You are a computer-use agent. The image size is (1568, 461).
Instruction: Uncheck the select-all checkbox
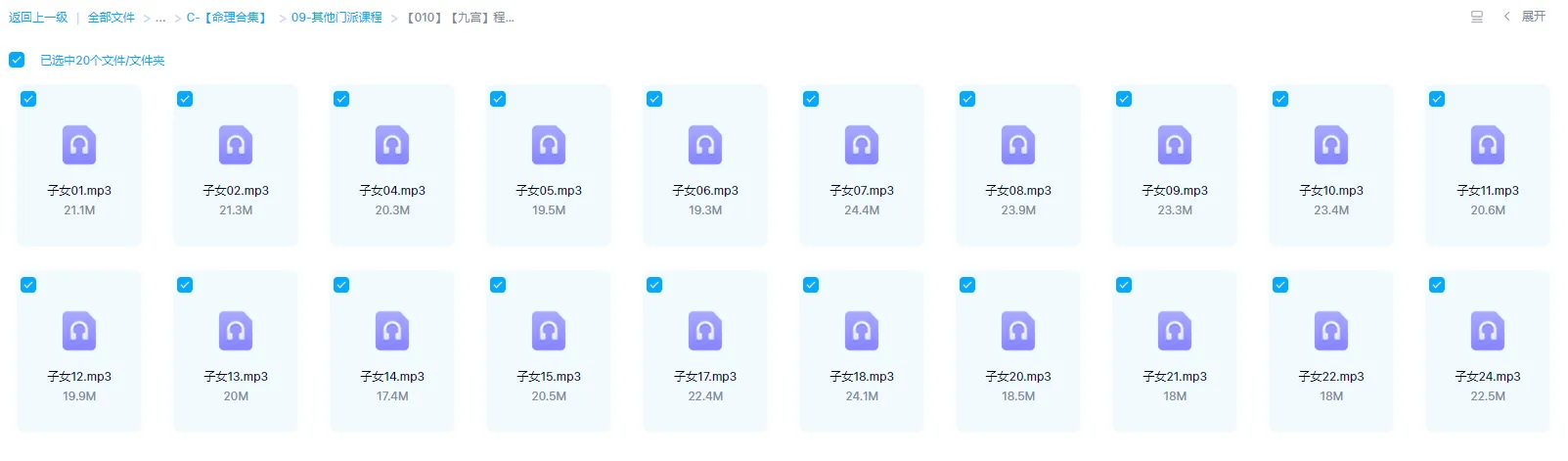coord(17,60)
